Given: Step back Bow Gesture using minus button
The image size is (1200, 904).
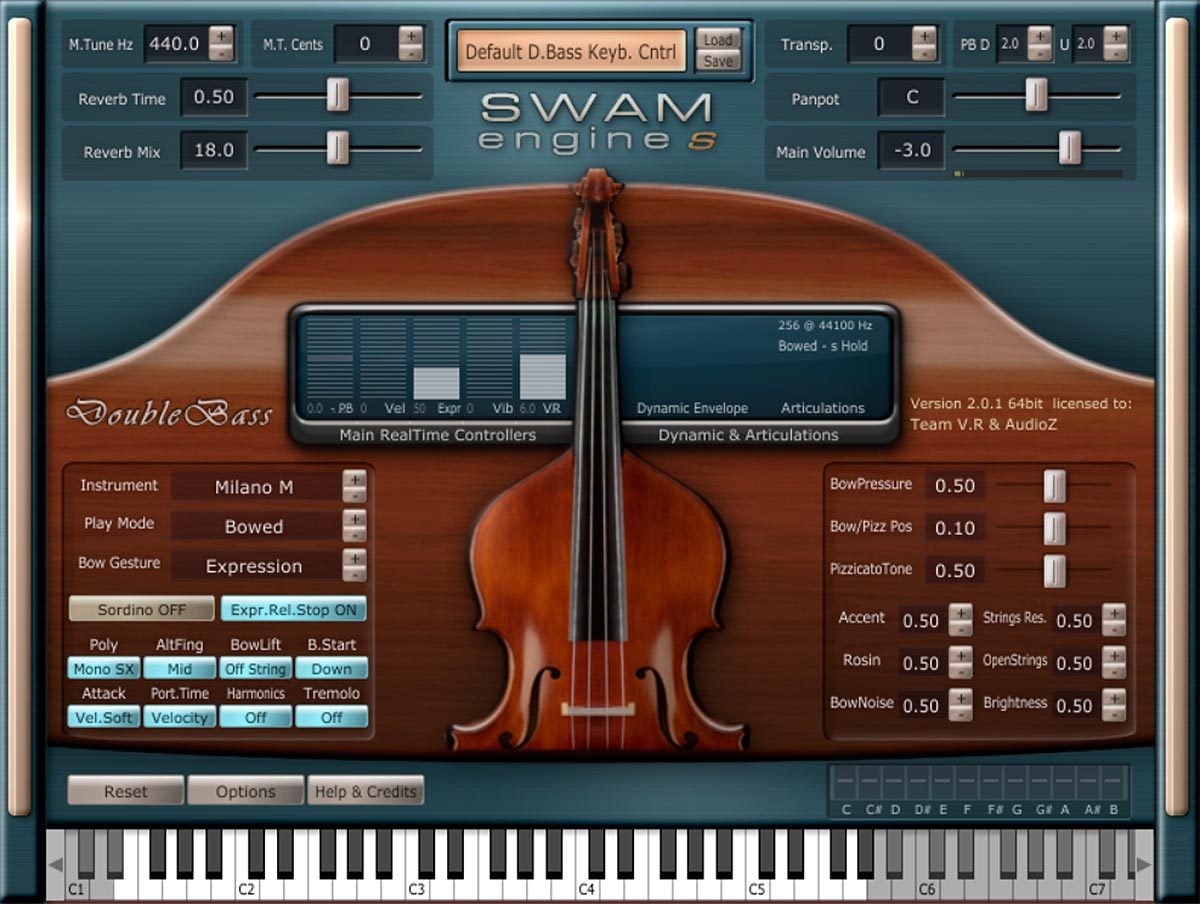Looking at the screenshot, I should point(354,574).
